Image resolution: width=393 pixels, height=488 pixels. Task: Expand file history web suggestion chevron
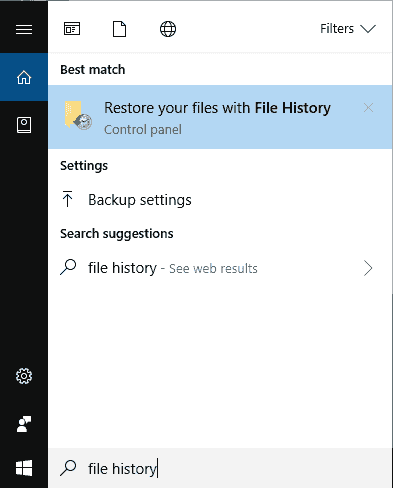click(368, 268)
